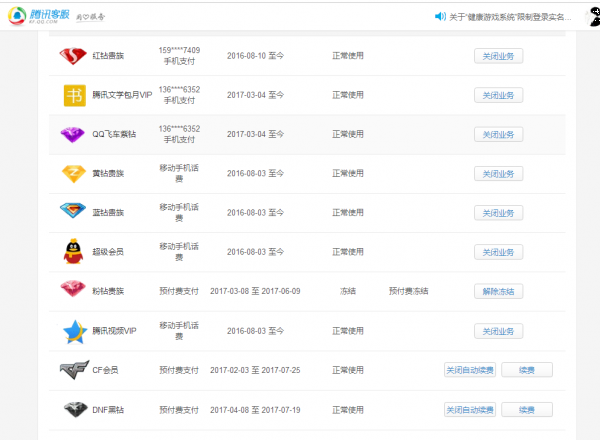600x440 pixels.
Task: Click the yellow diamond 黄钻贵族 icon
Action: point(73,174)
